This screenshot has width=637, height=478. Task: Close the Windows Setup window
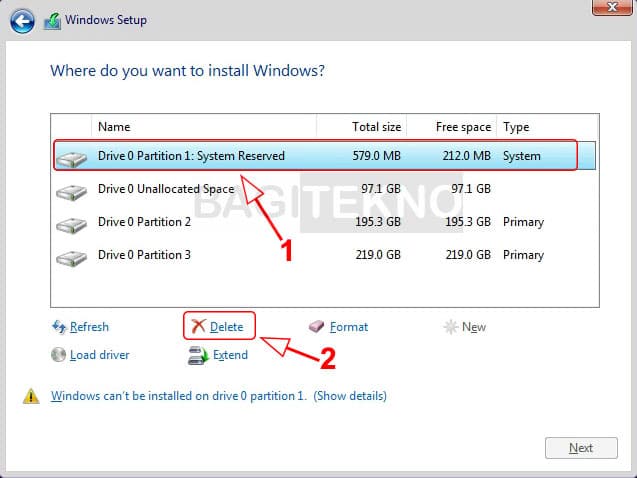[612, 7]
